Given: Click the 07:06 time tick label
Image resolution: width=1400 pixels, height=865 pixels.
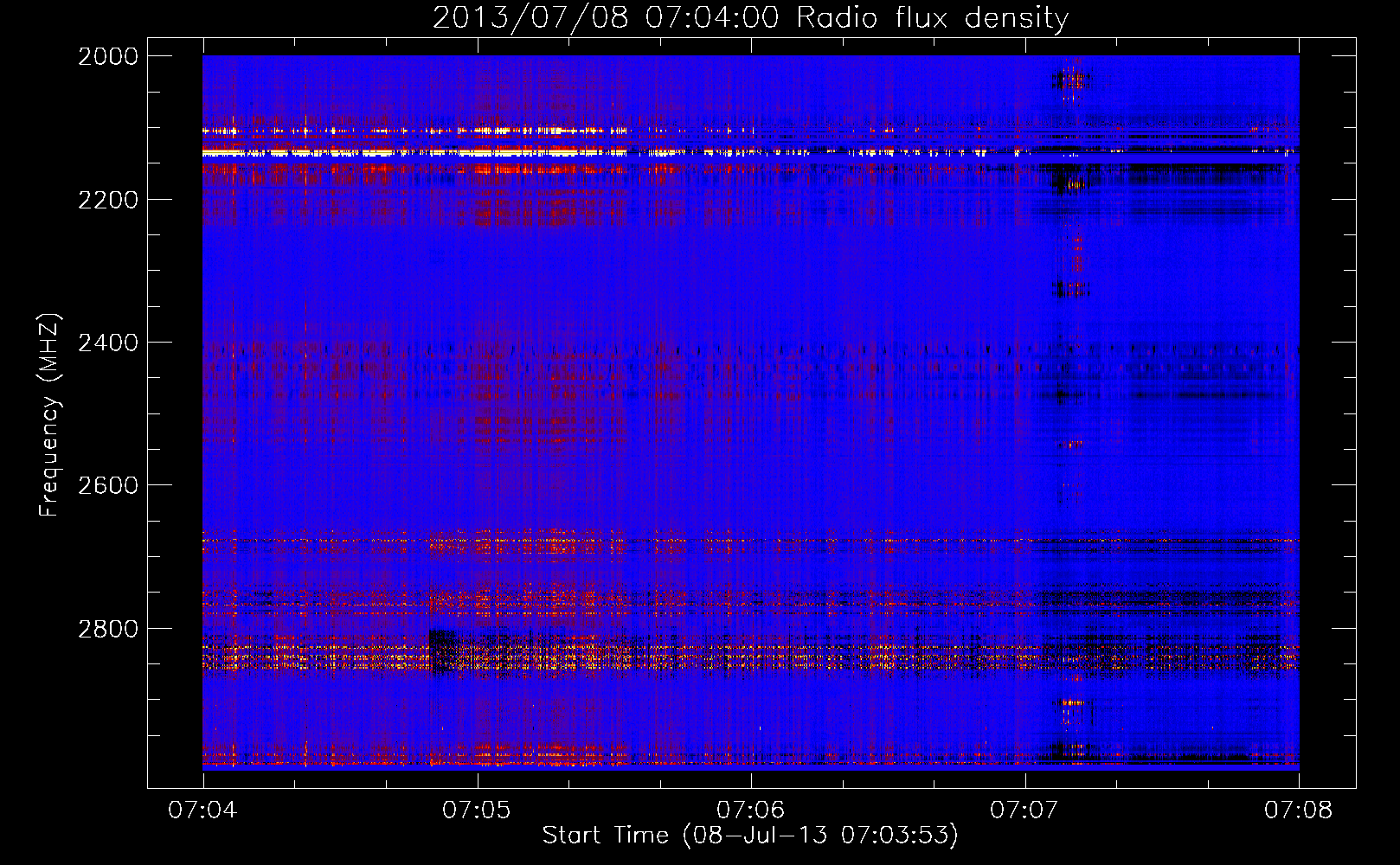Looking at the screenshot, I should [x=751, y=811].
